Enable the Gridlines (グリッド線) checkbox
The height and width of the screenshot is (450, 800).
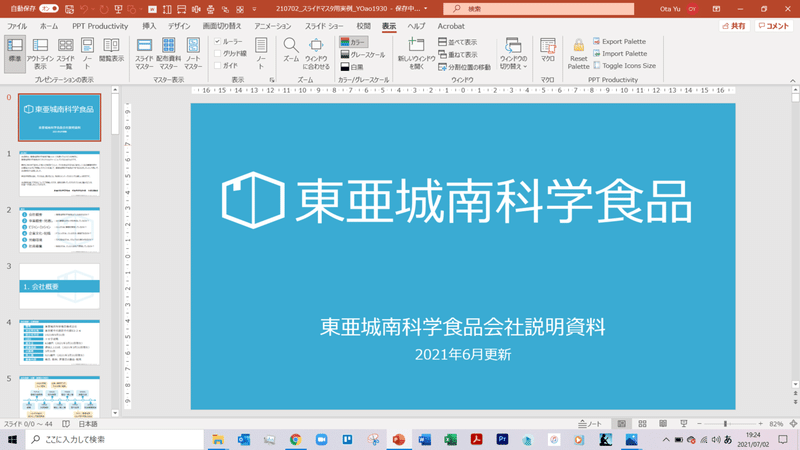point(218,54)
